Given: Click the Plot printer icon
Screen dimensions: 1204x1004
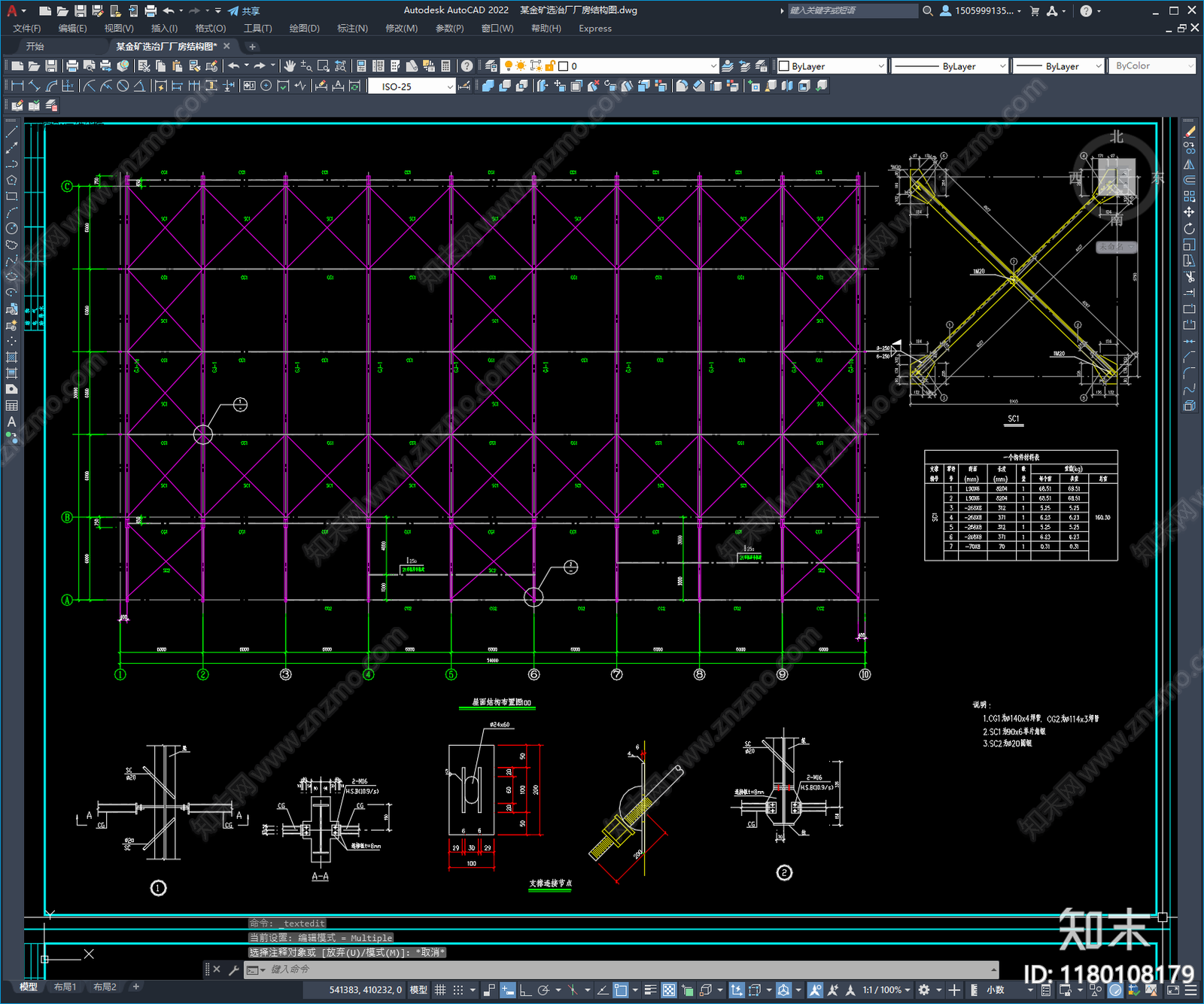Looking at the screenshot, I should 72,66.
